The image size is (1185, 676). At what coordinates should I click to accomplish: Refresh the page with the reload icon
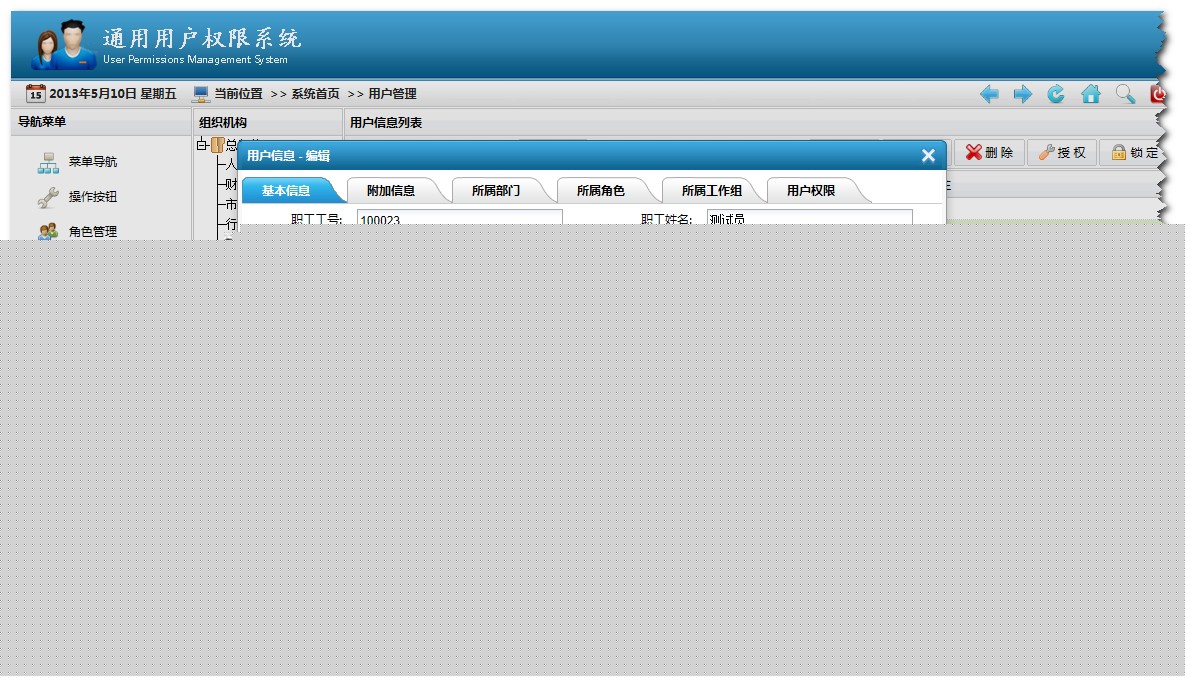coord(1056,93)
